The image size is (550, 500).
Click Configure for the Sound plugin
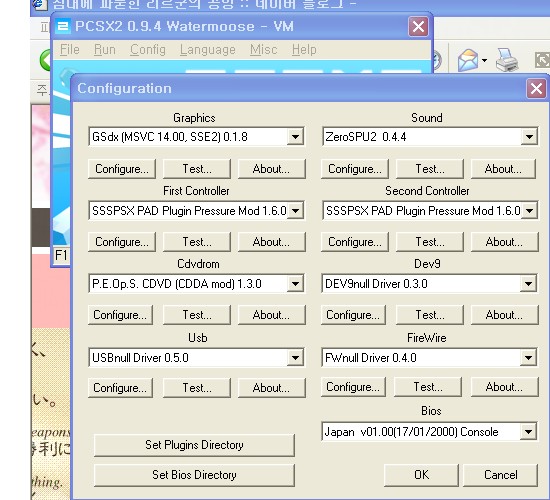click(x=355, y=169)
